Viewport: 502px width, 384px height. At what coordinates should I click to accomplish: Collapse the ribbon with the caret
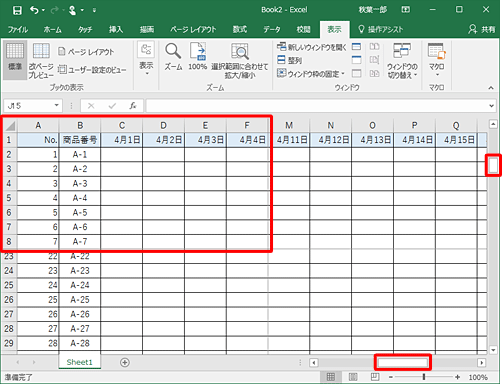click(x=491, y=88)
